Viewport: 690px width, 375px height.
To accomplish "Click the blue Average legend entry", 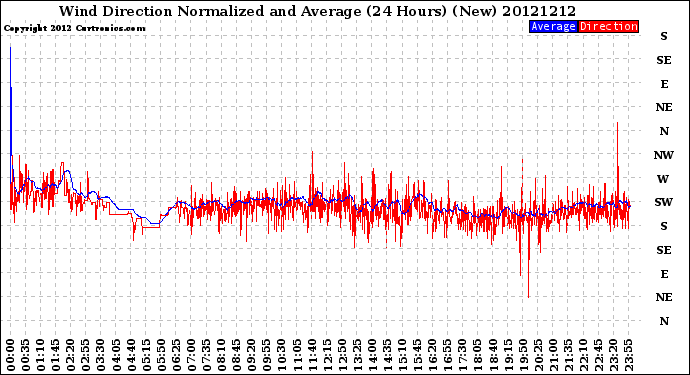I will pos(553,26).
